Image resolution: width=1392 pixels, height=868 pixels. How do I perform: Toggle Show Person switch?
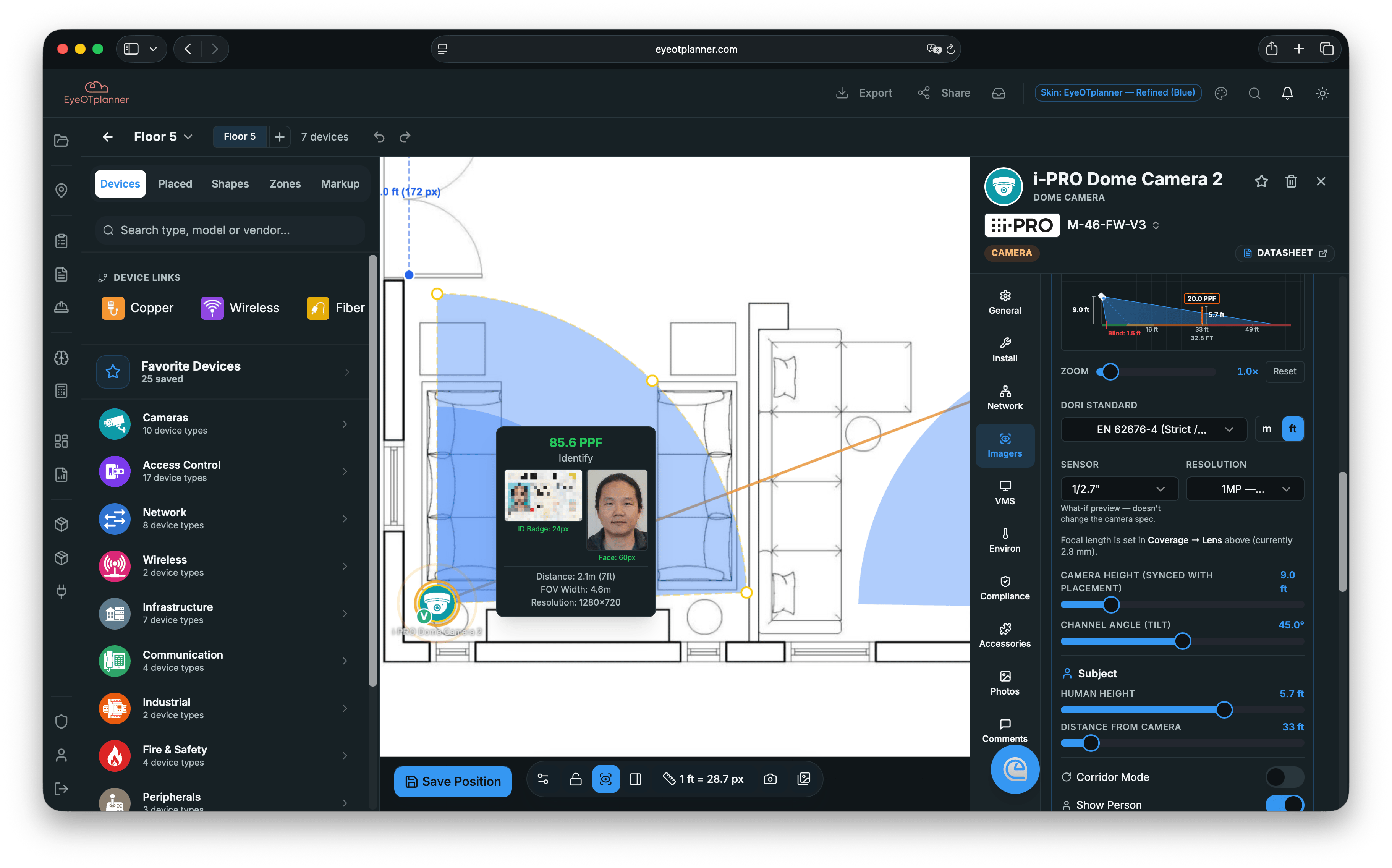click(x=1285, y=804)
